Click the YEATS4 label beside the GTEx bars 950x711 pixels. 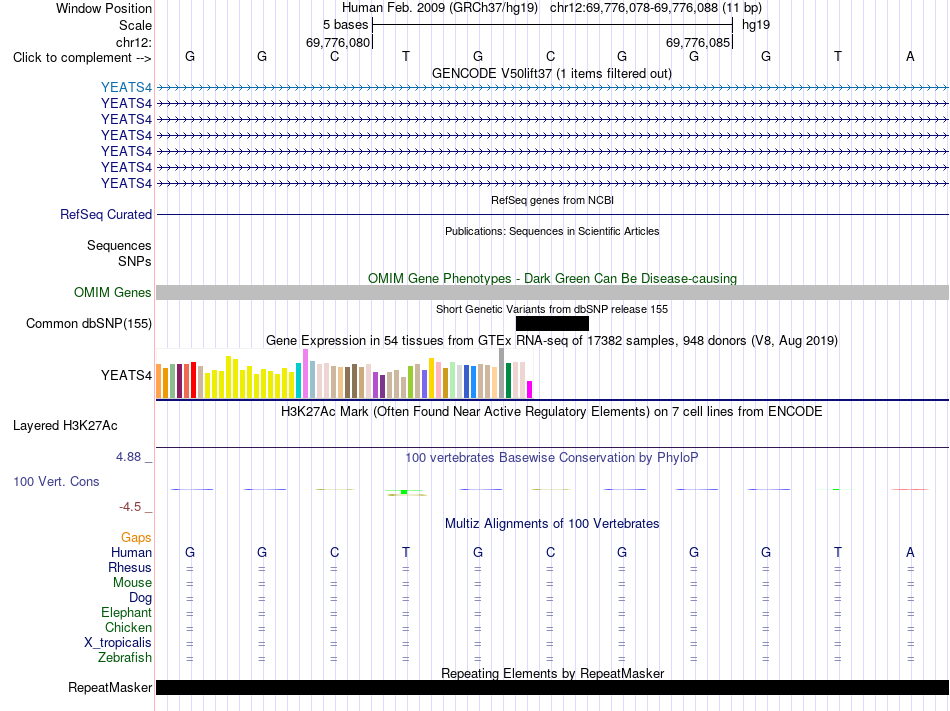tap(126, 375)
